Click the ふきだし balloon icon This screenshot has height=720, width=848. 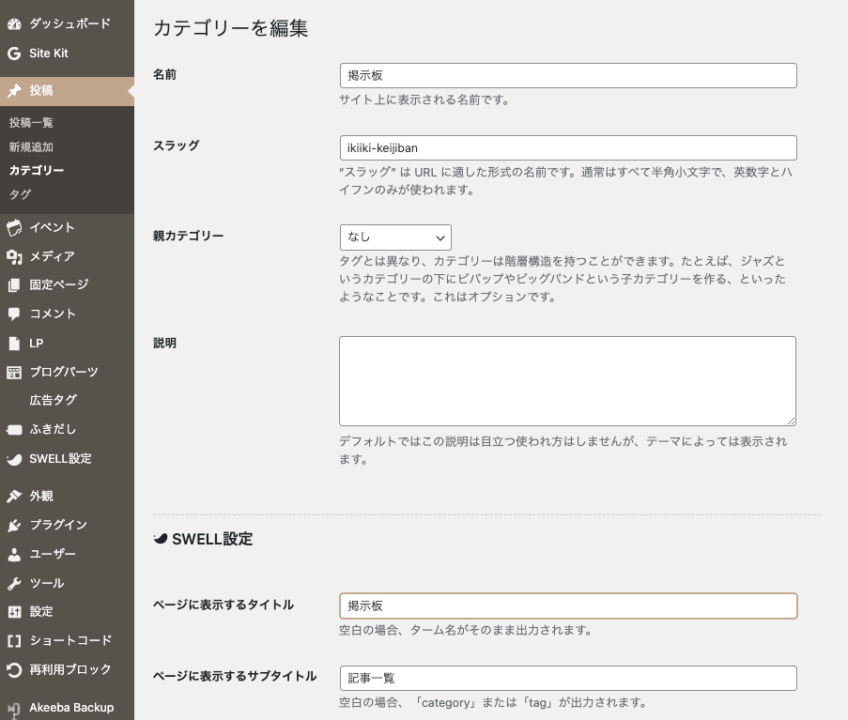14,430
